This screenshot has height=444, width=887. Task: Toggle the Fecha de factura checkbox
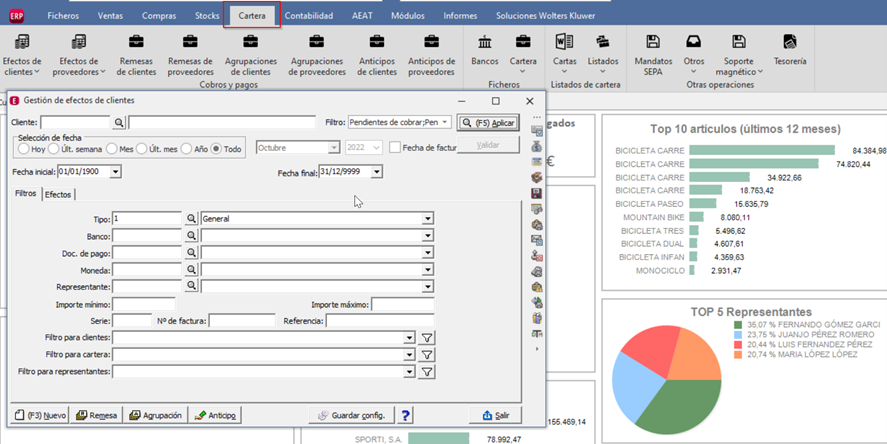click(395, 148)
